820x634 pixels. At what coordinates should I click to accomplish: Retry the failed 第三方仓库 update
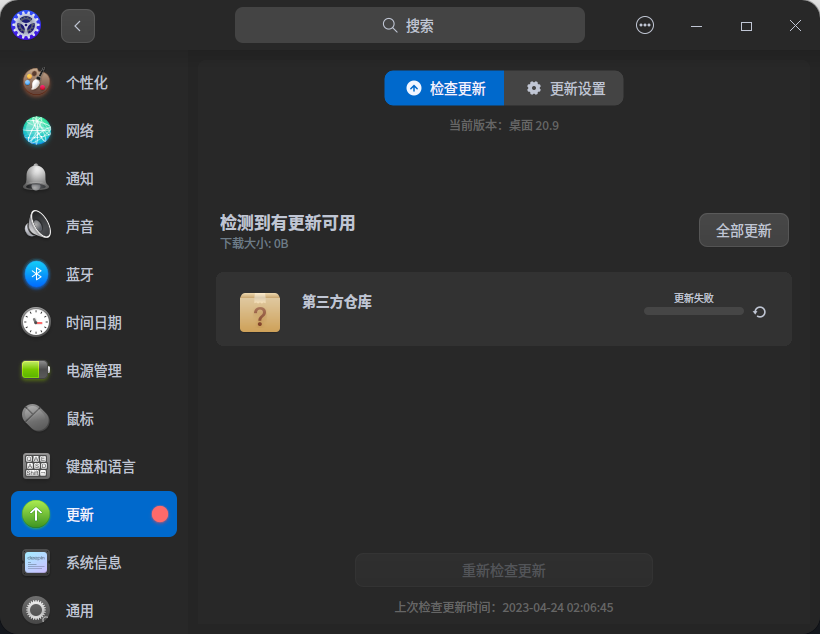(x=760, y=311)
